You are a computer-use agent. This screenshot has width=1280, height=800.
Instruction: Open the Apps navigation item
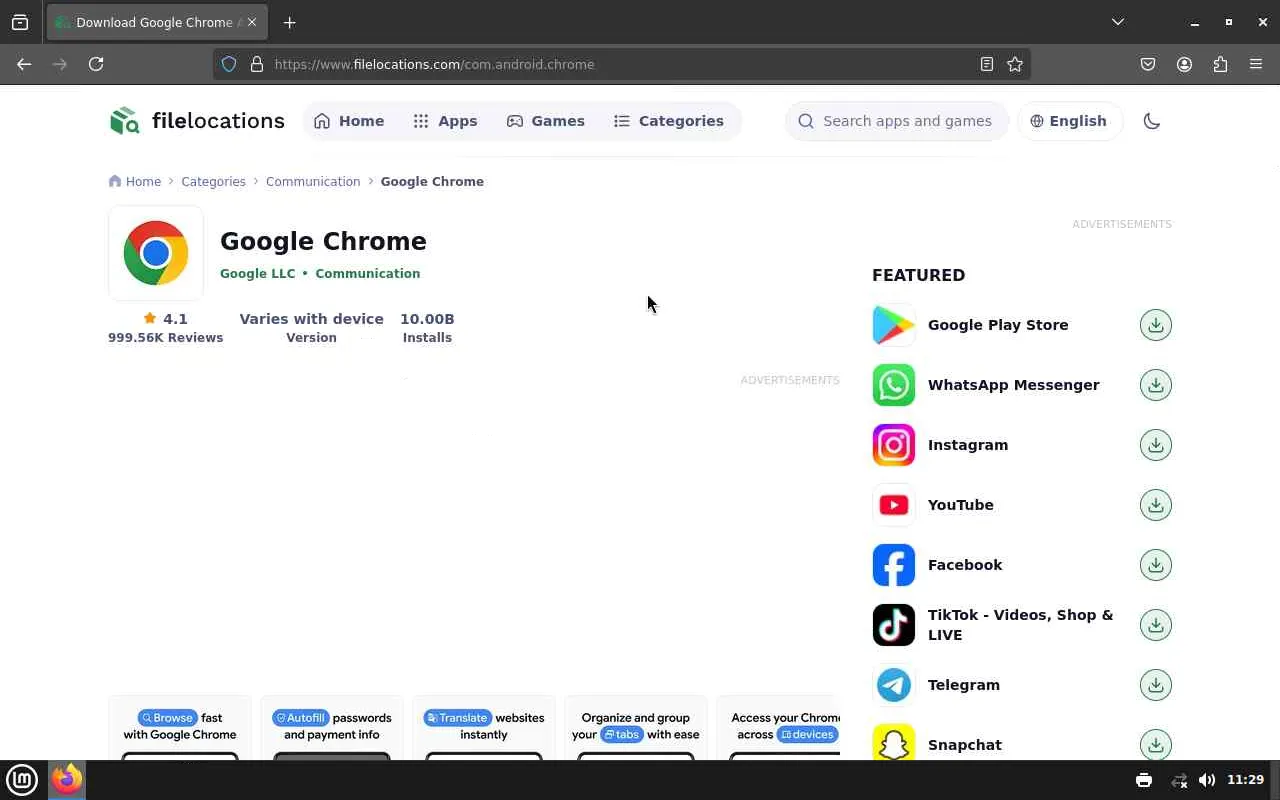pyautogui.click(x=446, y=121)
